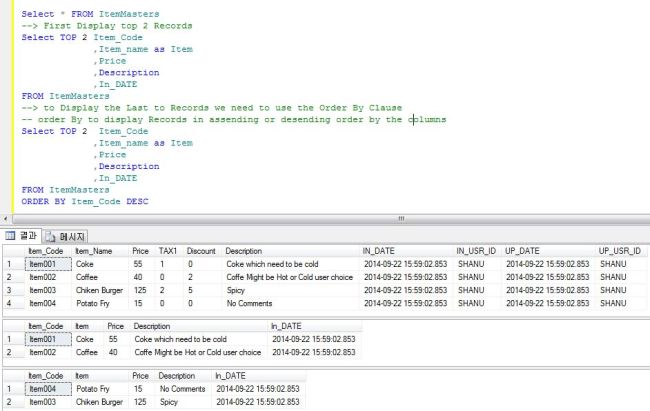Image resolution: width=650 pixels, height=411 pixels.
Task: Click the 'order By to display Records' comment line
Action: point(234,119)
